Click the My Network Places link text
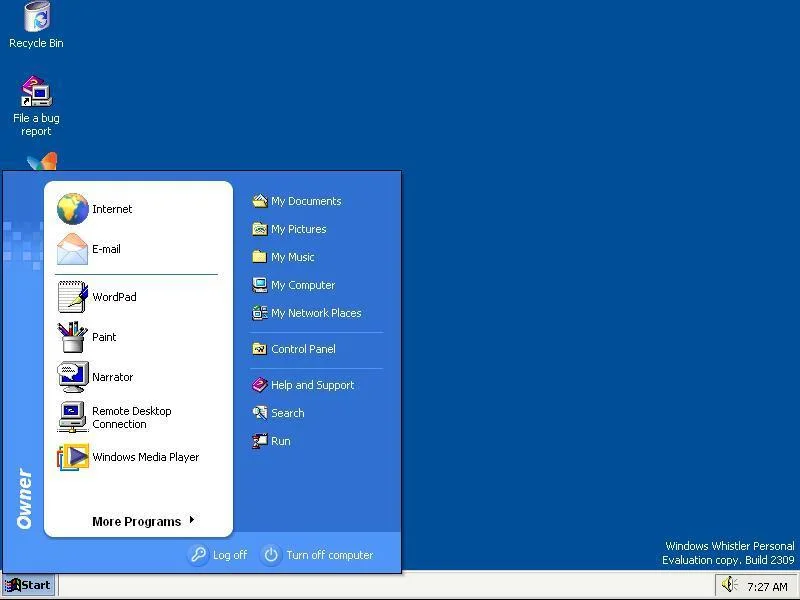 tap(316, 313)
